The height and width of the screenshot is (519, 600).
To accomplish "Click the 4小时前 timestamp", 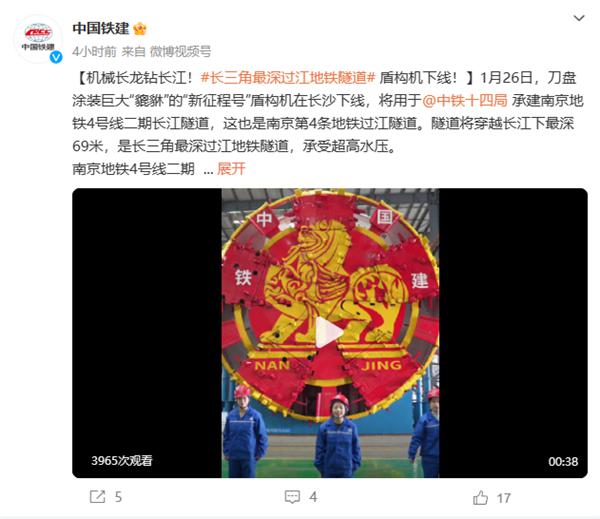I will click(94, 51).
